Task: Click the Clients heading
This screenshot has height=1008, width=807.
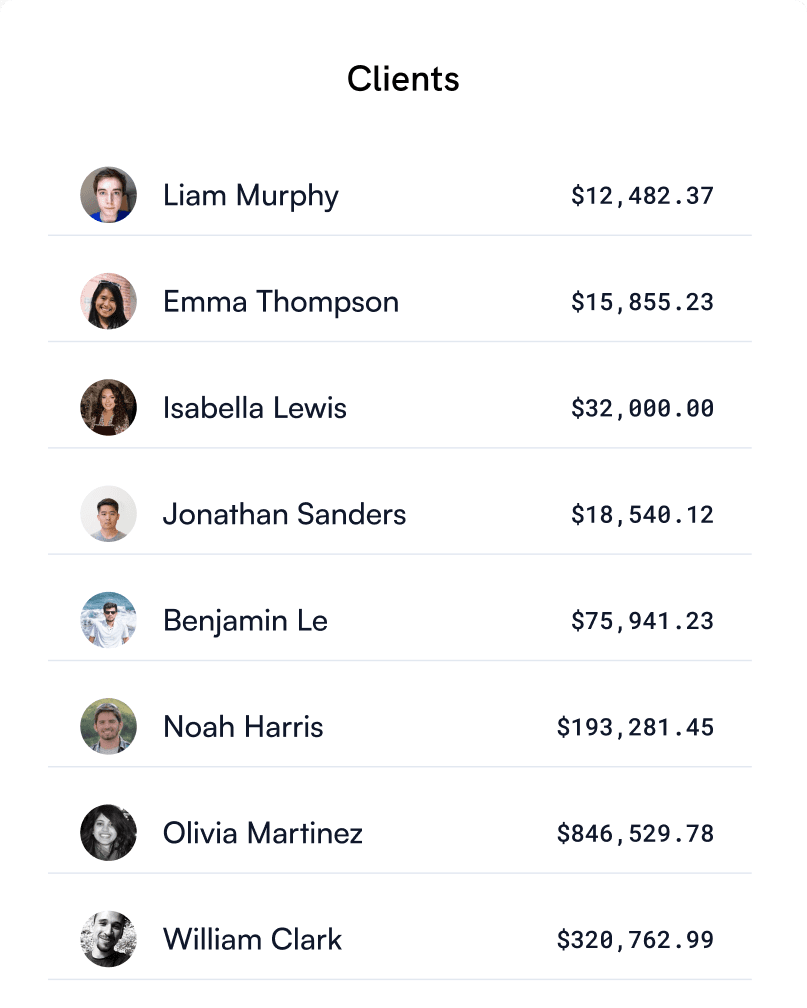Action: click(x=403, y=78)
